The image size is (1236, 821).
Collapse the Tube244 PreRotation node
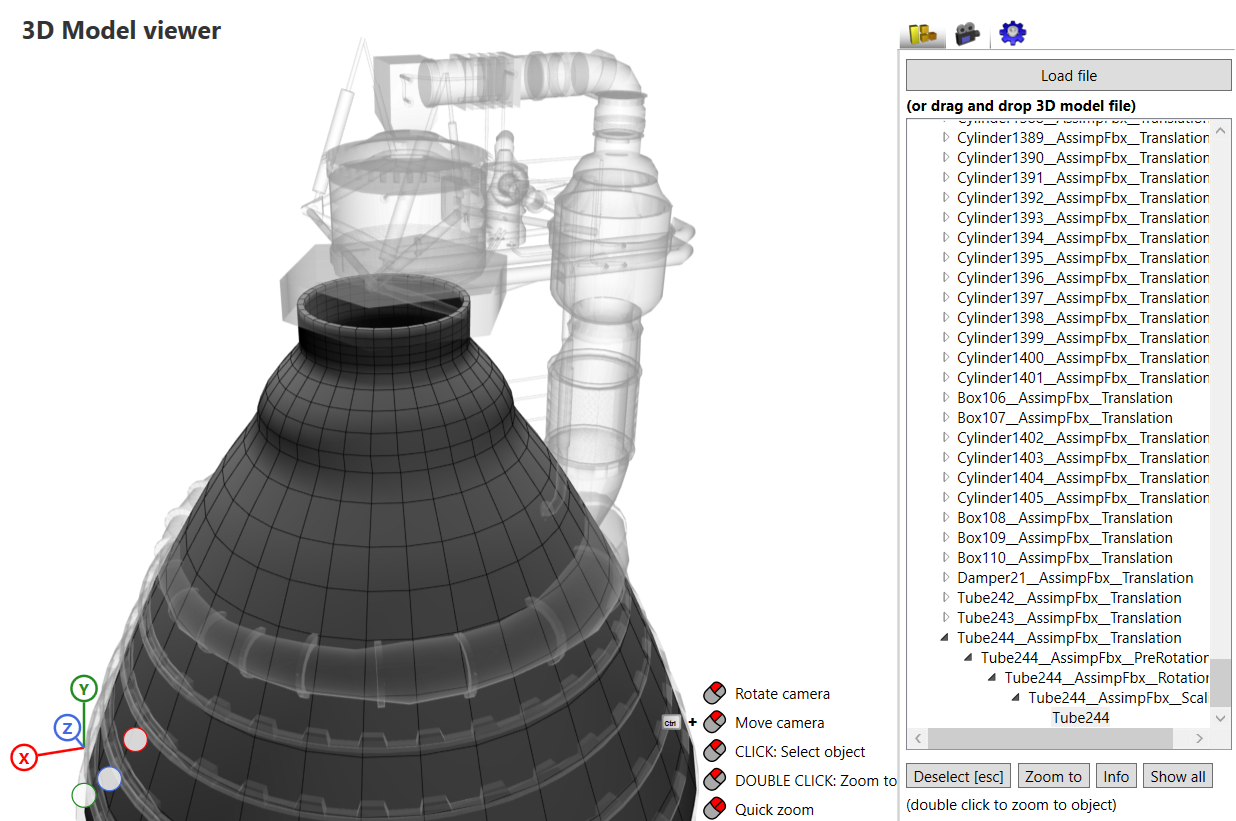(x=970, y=658)
